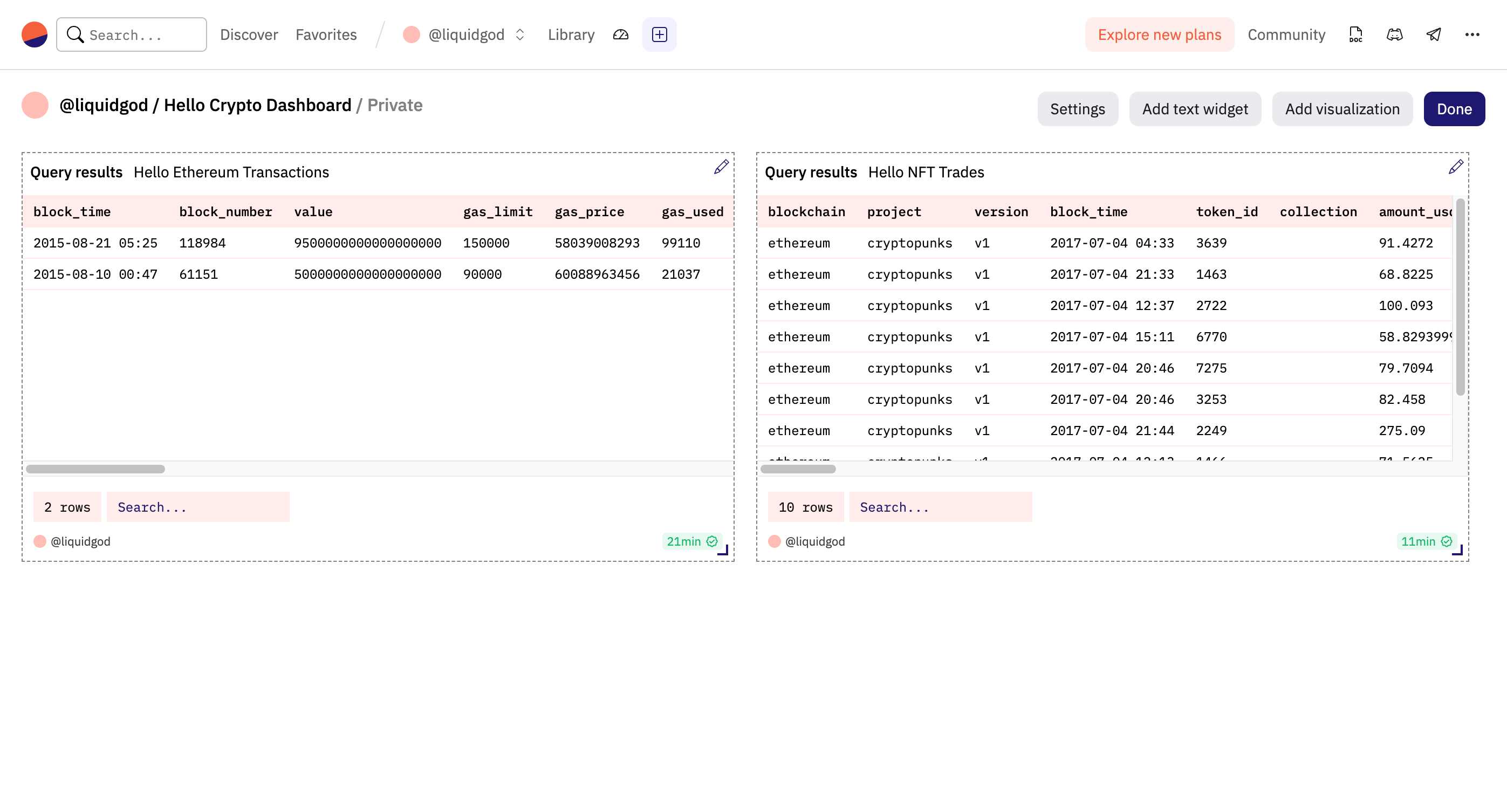The height and width of the screenshot is (812, 1507).
Task: Toggle the verified checkmark beside 21min
Action: point(711,542)
